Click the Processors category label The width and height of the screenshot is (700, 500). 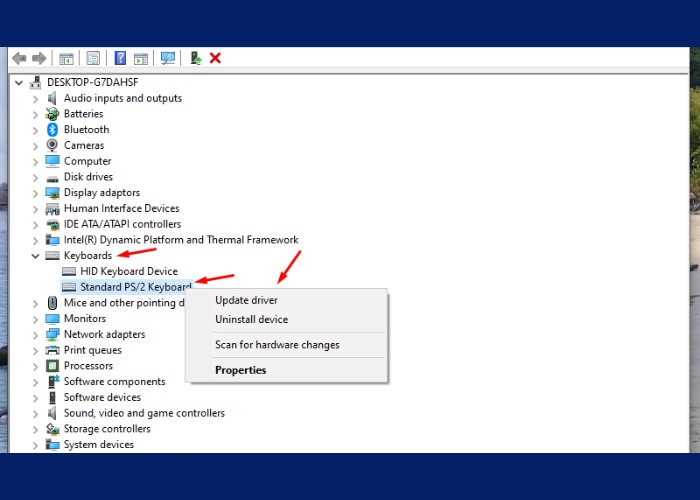pos(88,366)
